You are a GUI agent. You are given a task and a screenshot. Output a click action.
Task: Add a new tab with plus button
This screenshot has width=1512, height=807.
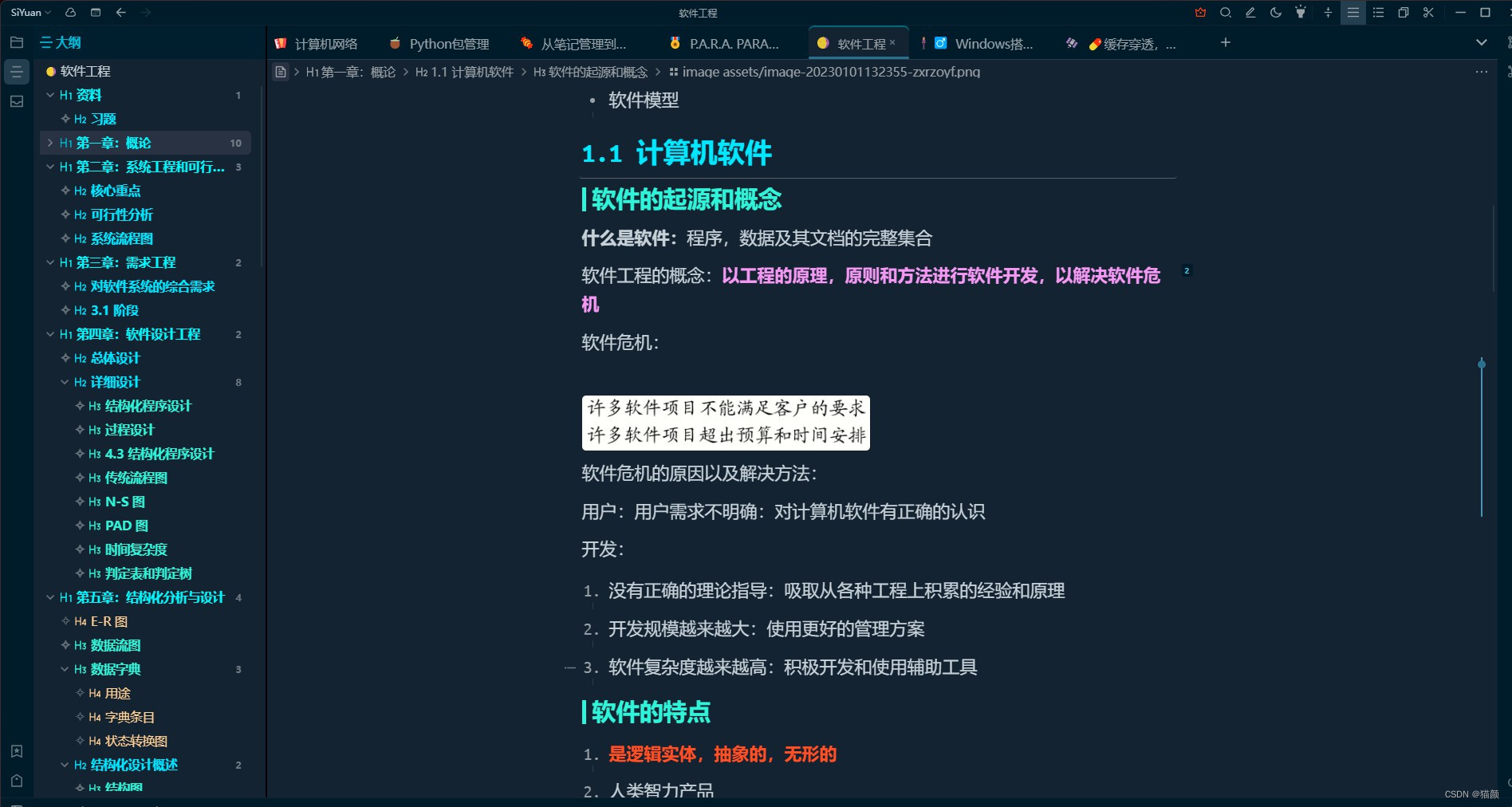[x=1226, y=42]
